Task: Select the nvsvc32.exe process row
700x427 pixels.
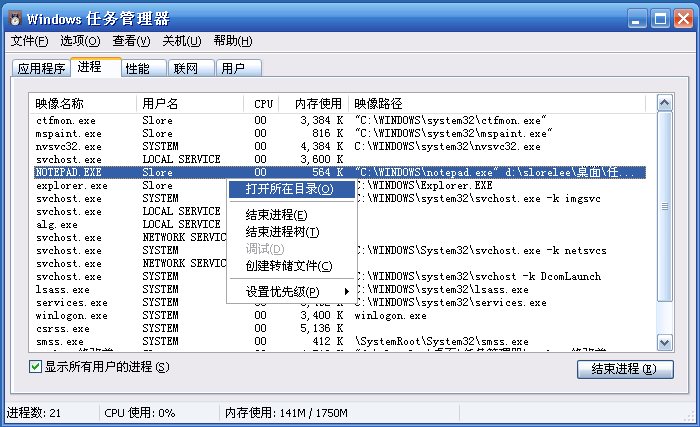Action: [x=340, y=147]
